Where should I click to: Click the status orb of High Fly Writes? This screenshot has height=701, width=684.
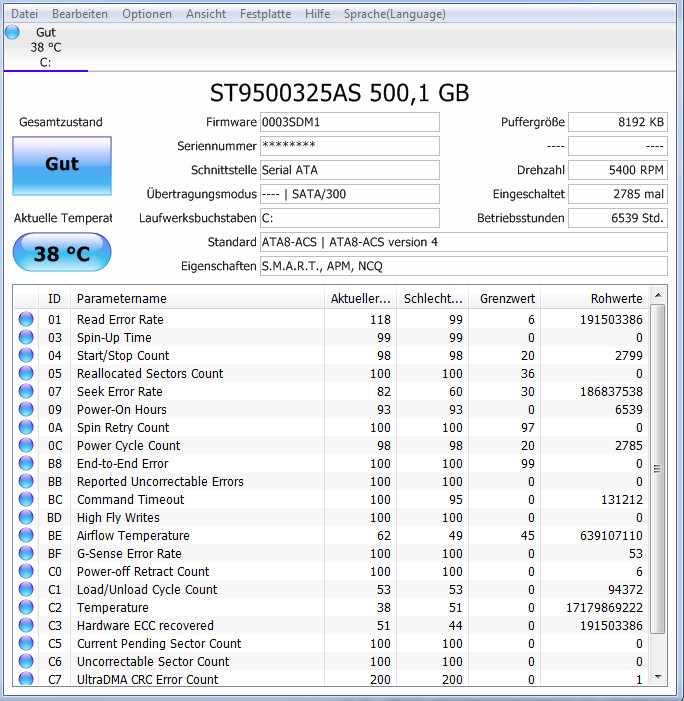point(26,517)
